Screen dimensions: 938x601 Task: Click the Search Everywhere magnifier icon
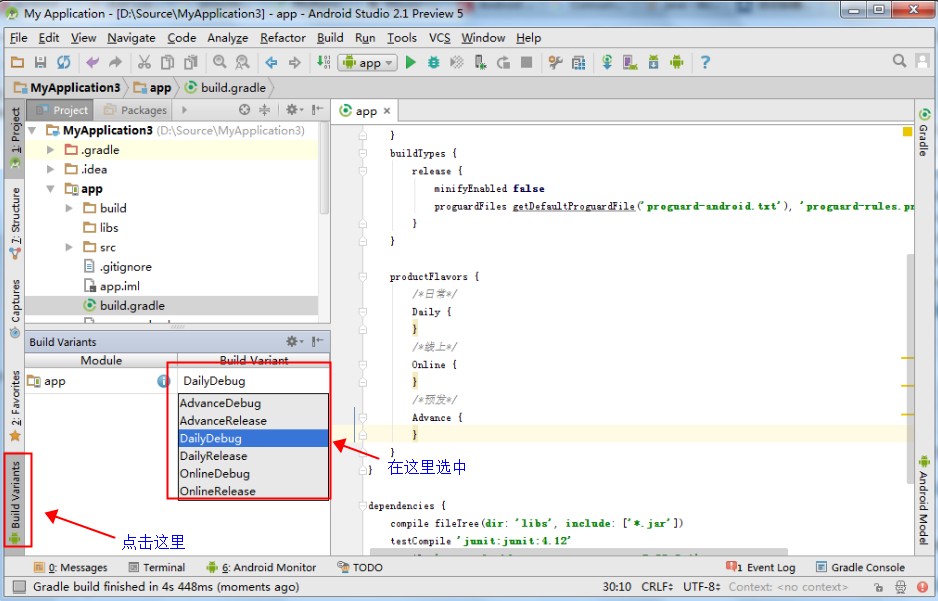(899, 61)
